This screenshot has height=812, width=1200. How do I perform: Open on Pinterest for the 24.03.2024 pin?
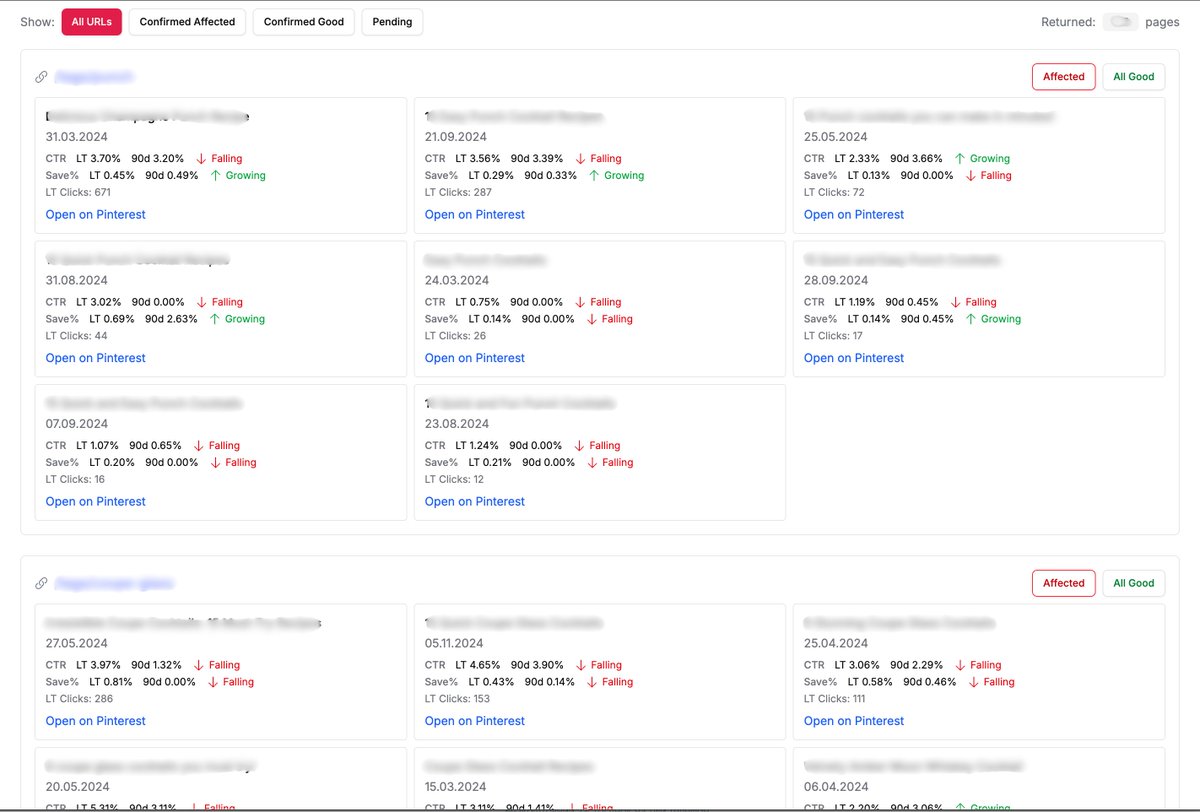pos(475,358)
